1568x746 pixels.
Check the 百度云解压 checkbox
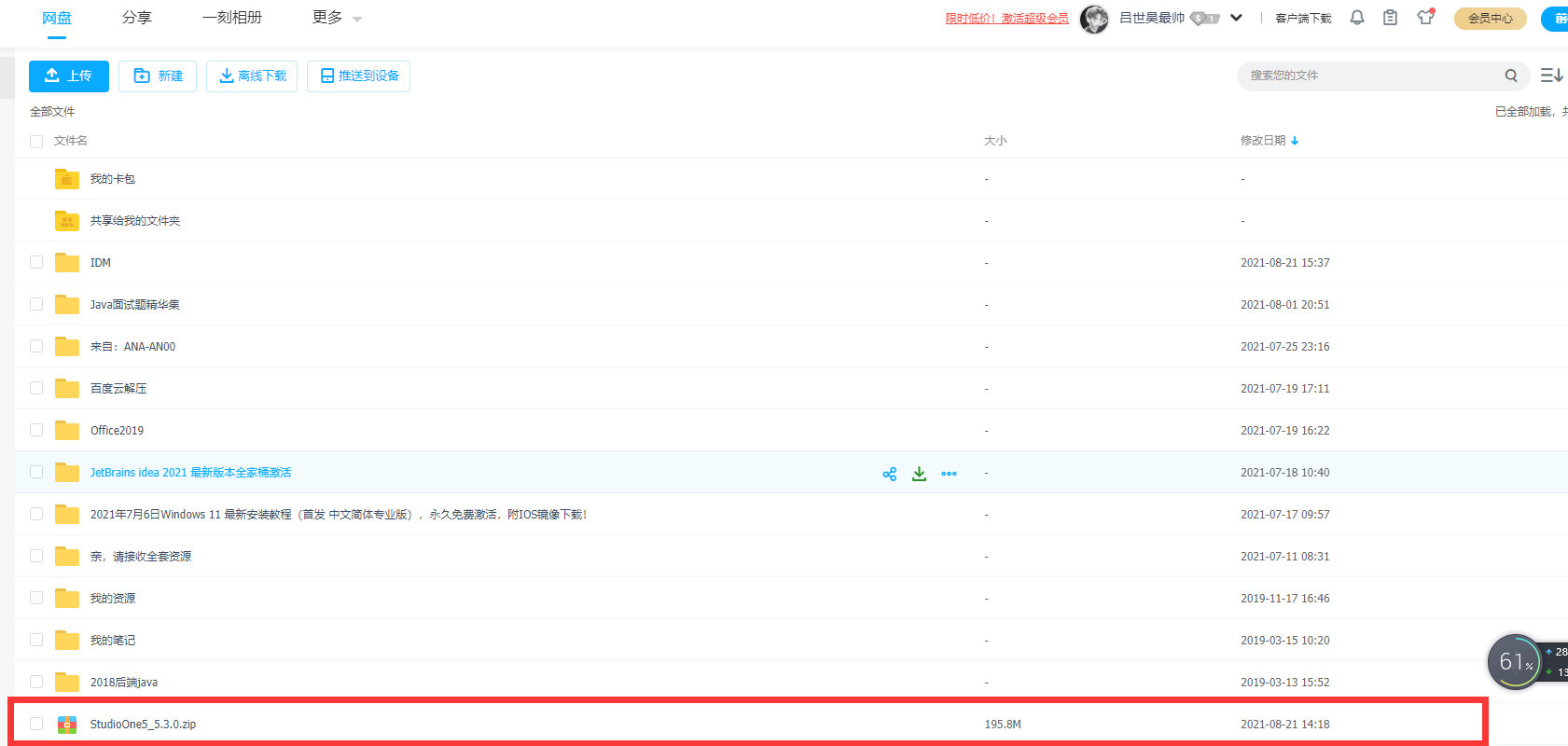pos(36,388)
